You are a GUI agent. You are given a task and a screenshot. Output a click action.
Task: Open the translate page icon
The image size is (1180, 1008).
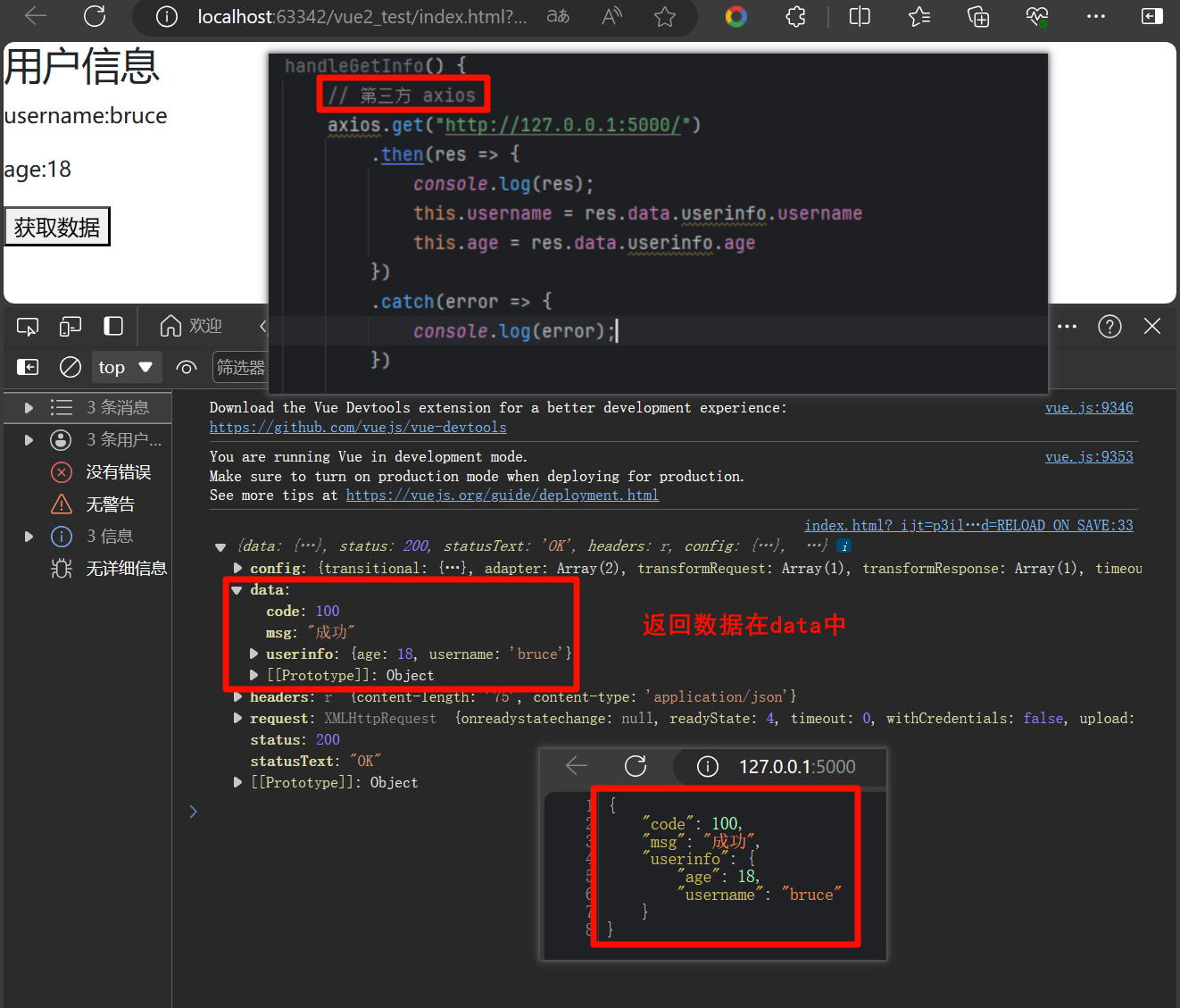pos(559,16)
